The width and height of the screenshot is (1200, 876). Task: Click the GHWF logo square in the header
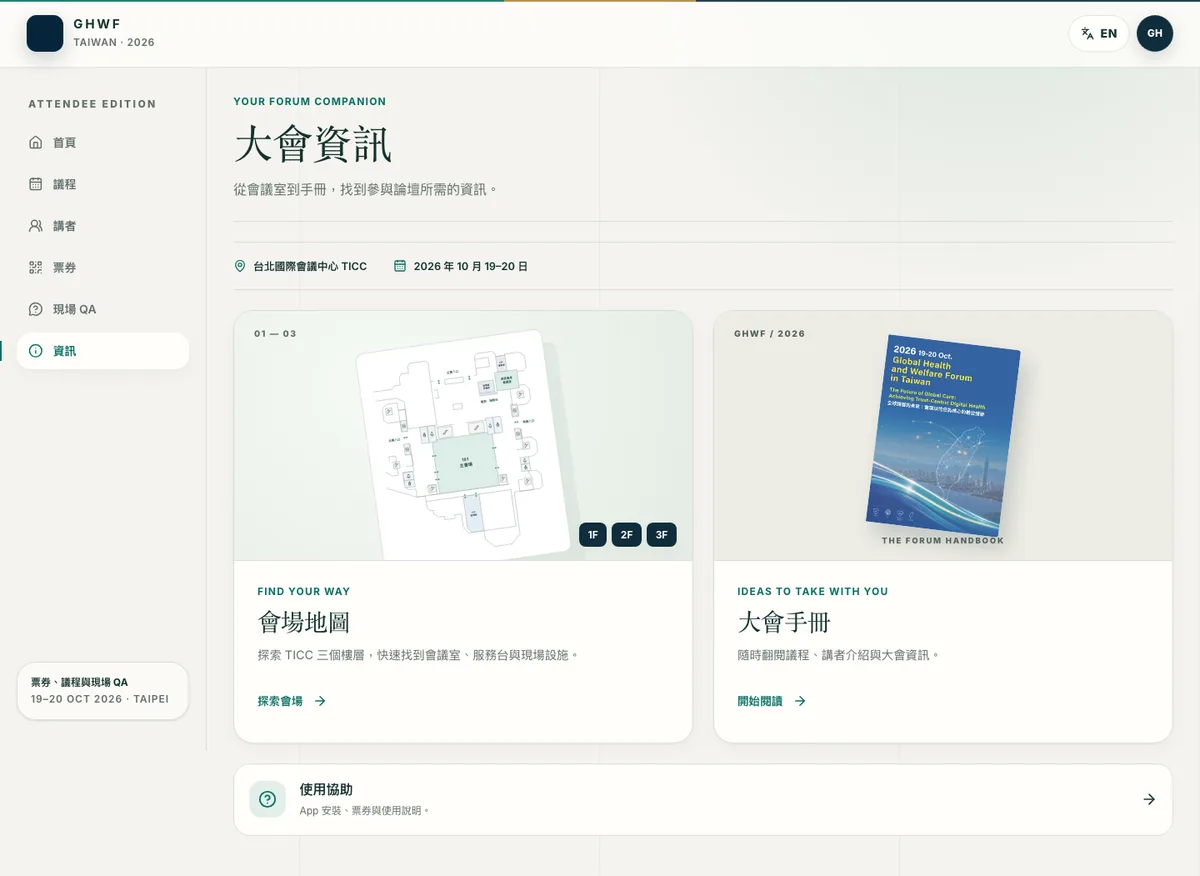tap(45, 33)
